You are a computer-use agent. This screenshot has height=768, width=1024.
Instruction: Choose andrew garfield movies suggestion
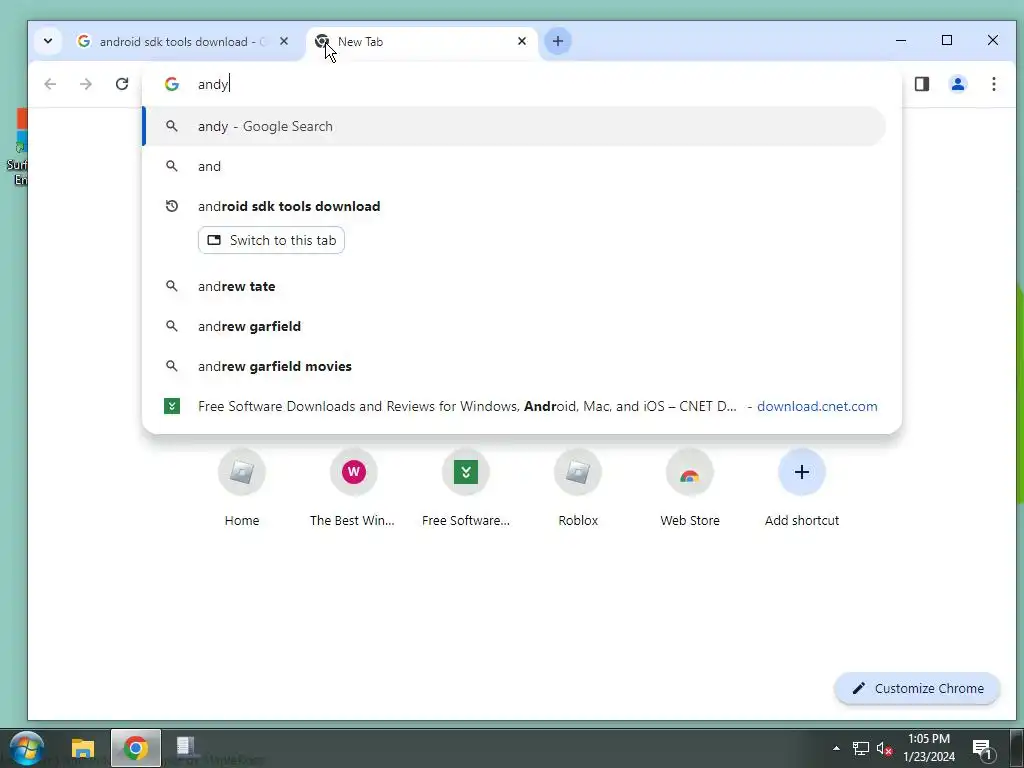point(514,366)
